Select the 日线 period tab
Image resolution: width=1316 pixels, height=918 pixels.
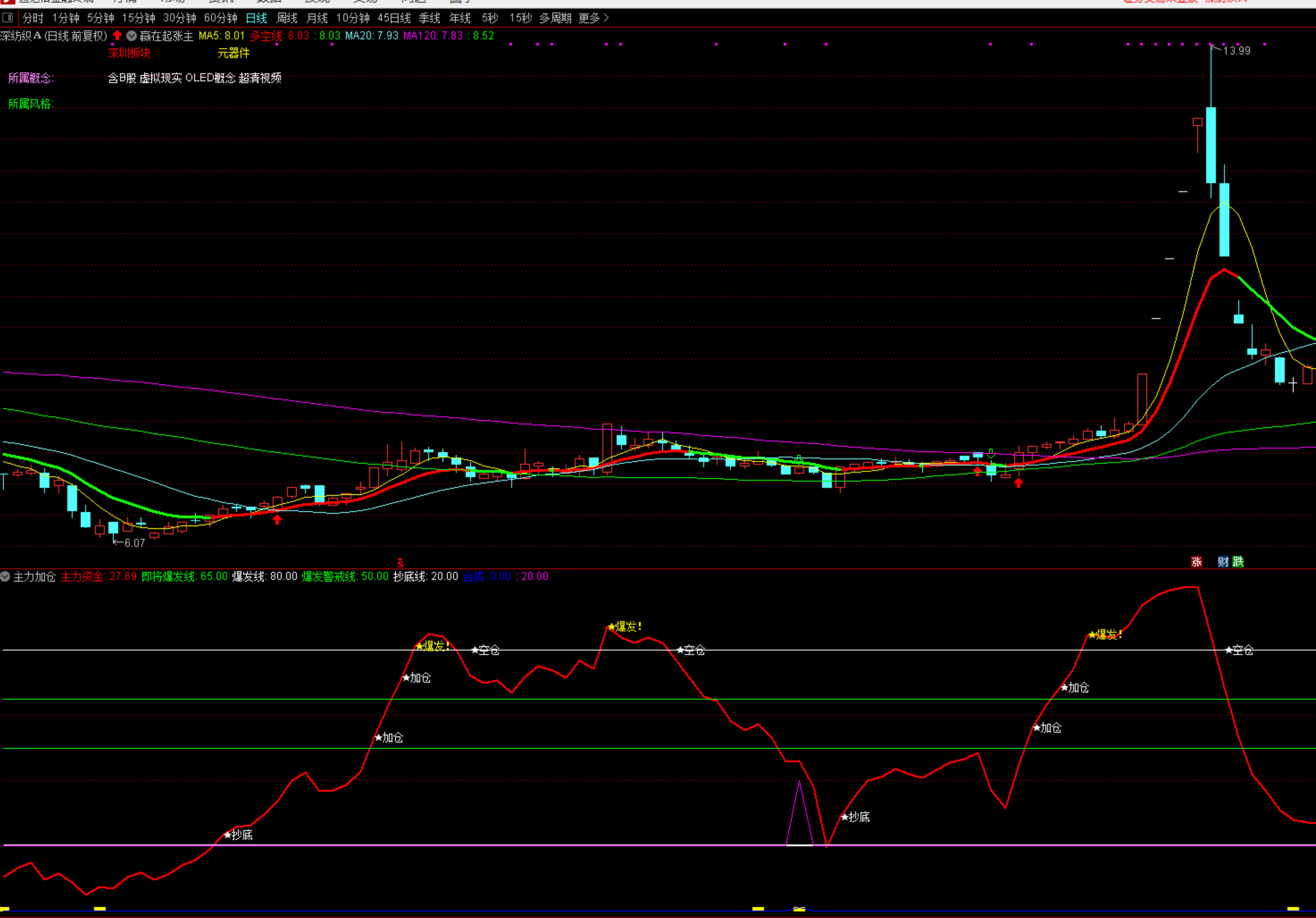[x=257, y=18]
